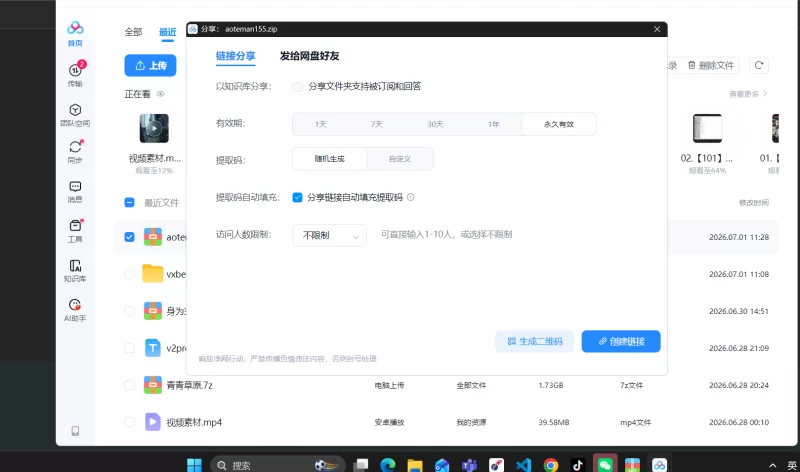Open WeChat from taskbar
Viewport: 800px width, 472px height.
605,464
